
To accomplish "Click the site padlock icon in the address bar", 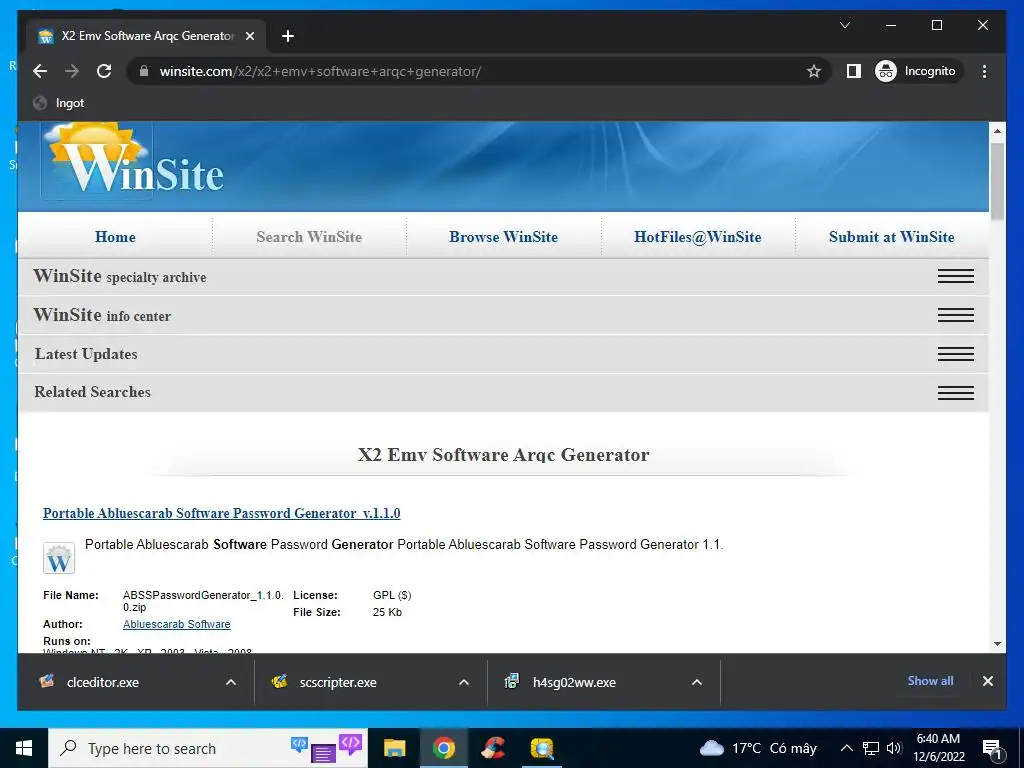I will [x=145, y=71].
